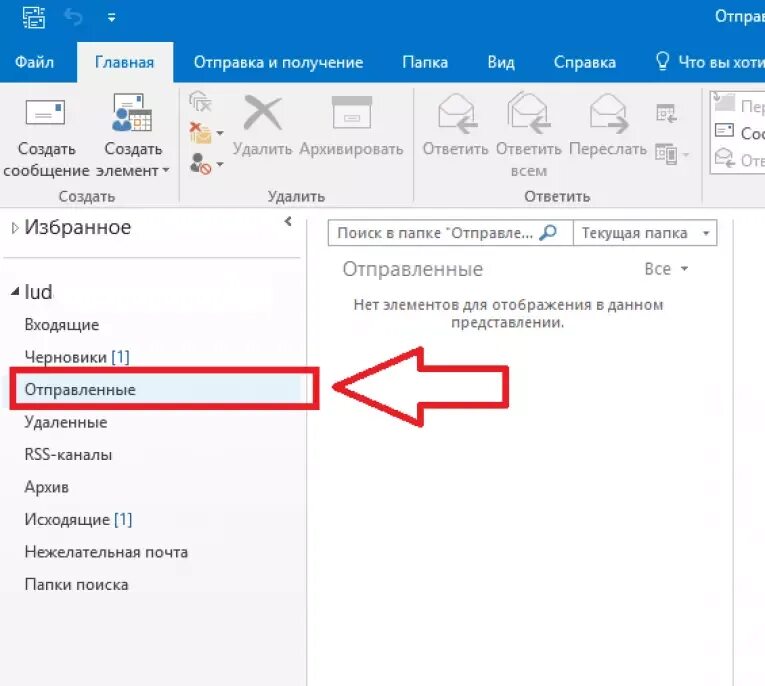Open the Нежелательная почта folder
765x686 pixels.
click(x=106, y=552)
